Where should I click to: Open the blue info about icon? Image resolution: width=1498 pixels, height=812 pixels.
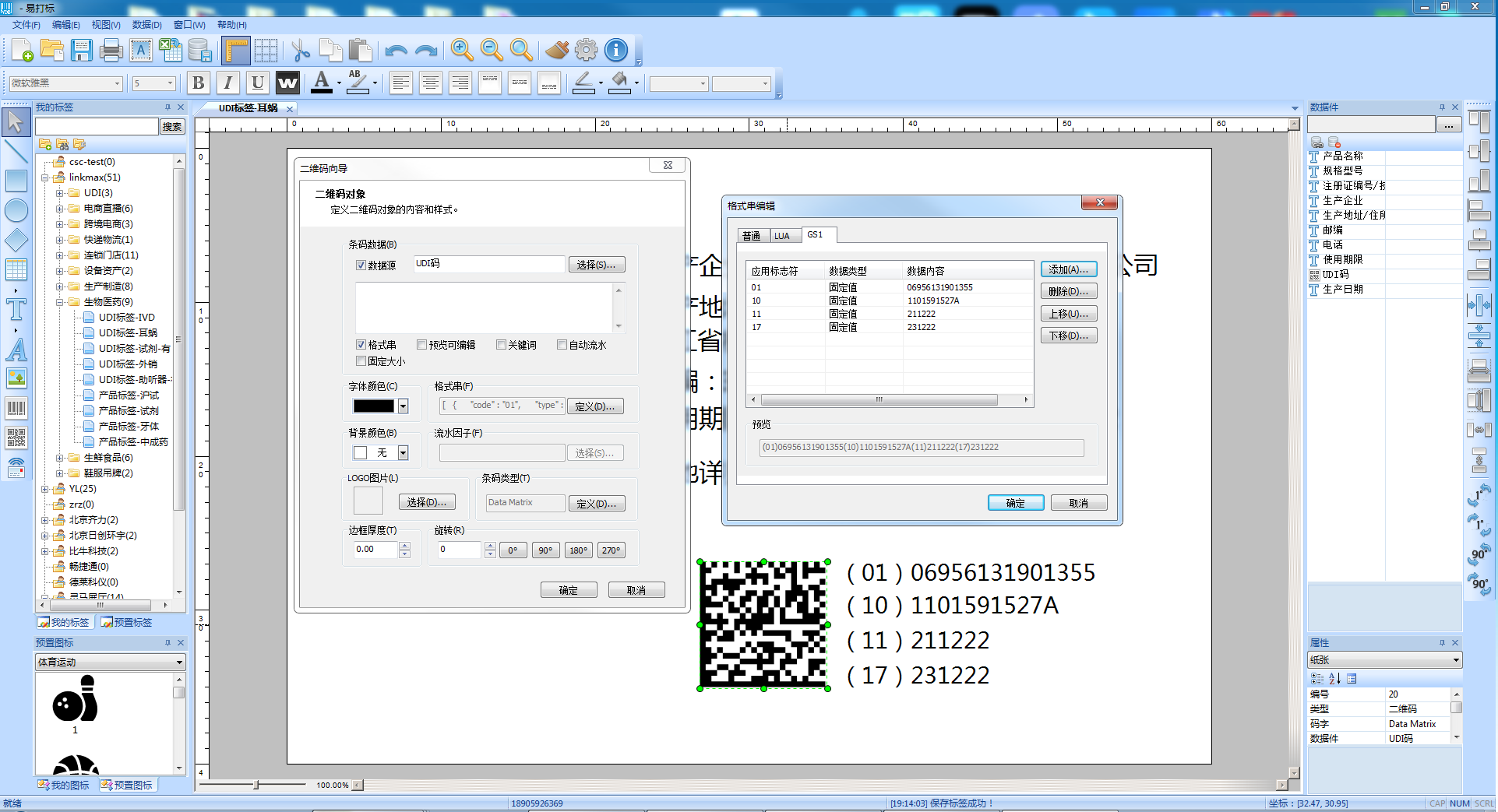[x=615, y=50]
